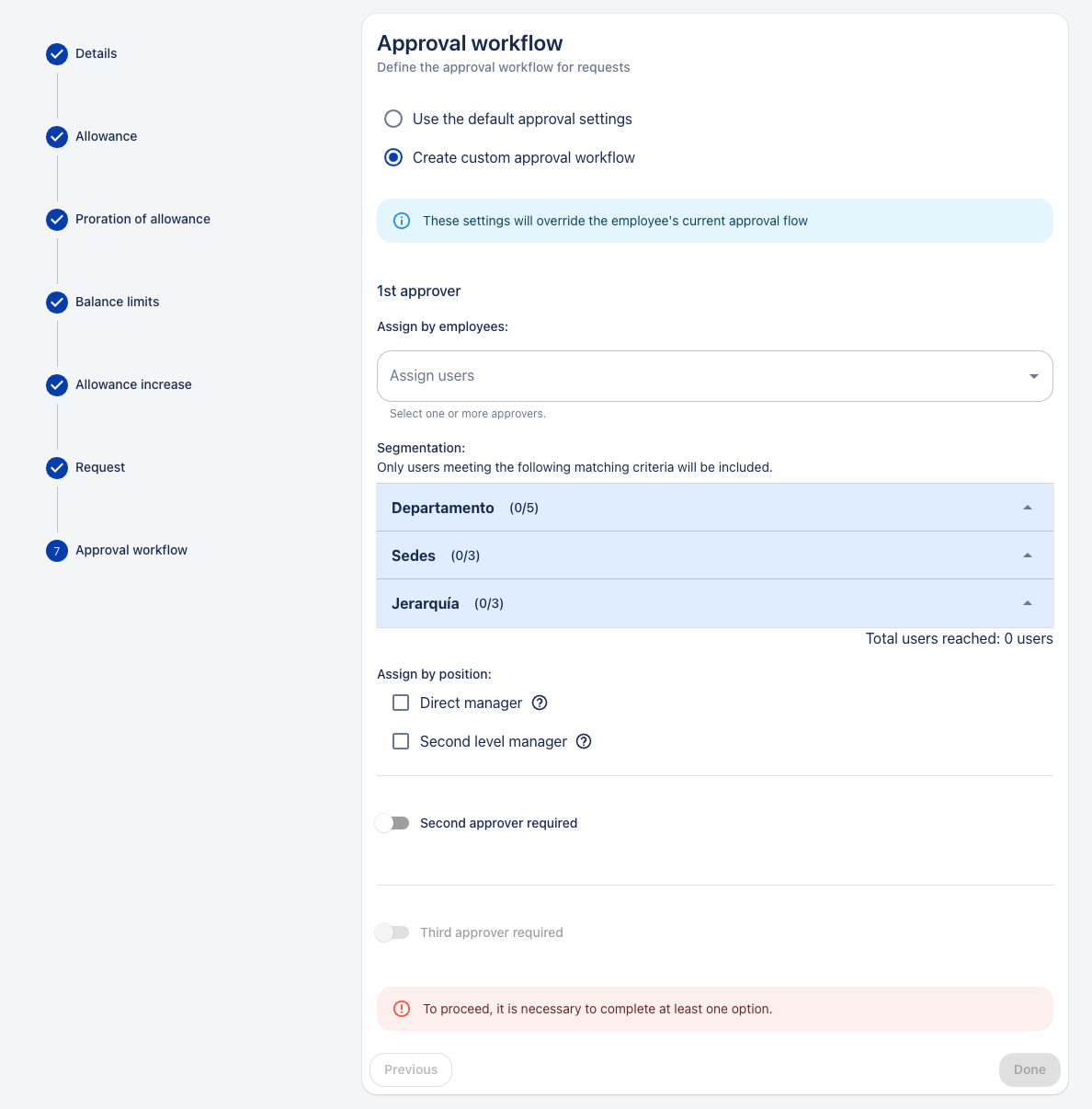Click the Done button

click(x=1029, y=1069)
